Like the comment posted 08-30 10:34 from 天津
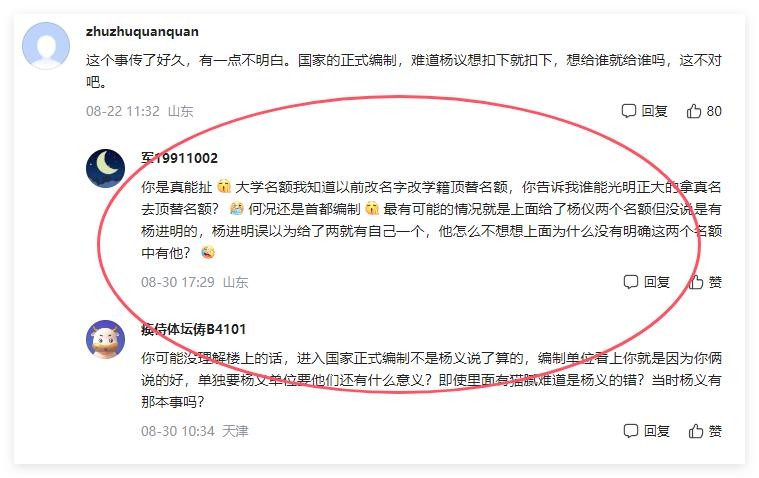This screenshot has width=759, height=478. pos(696,431)
